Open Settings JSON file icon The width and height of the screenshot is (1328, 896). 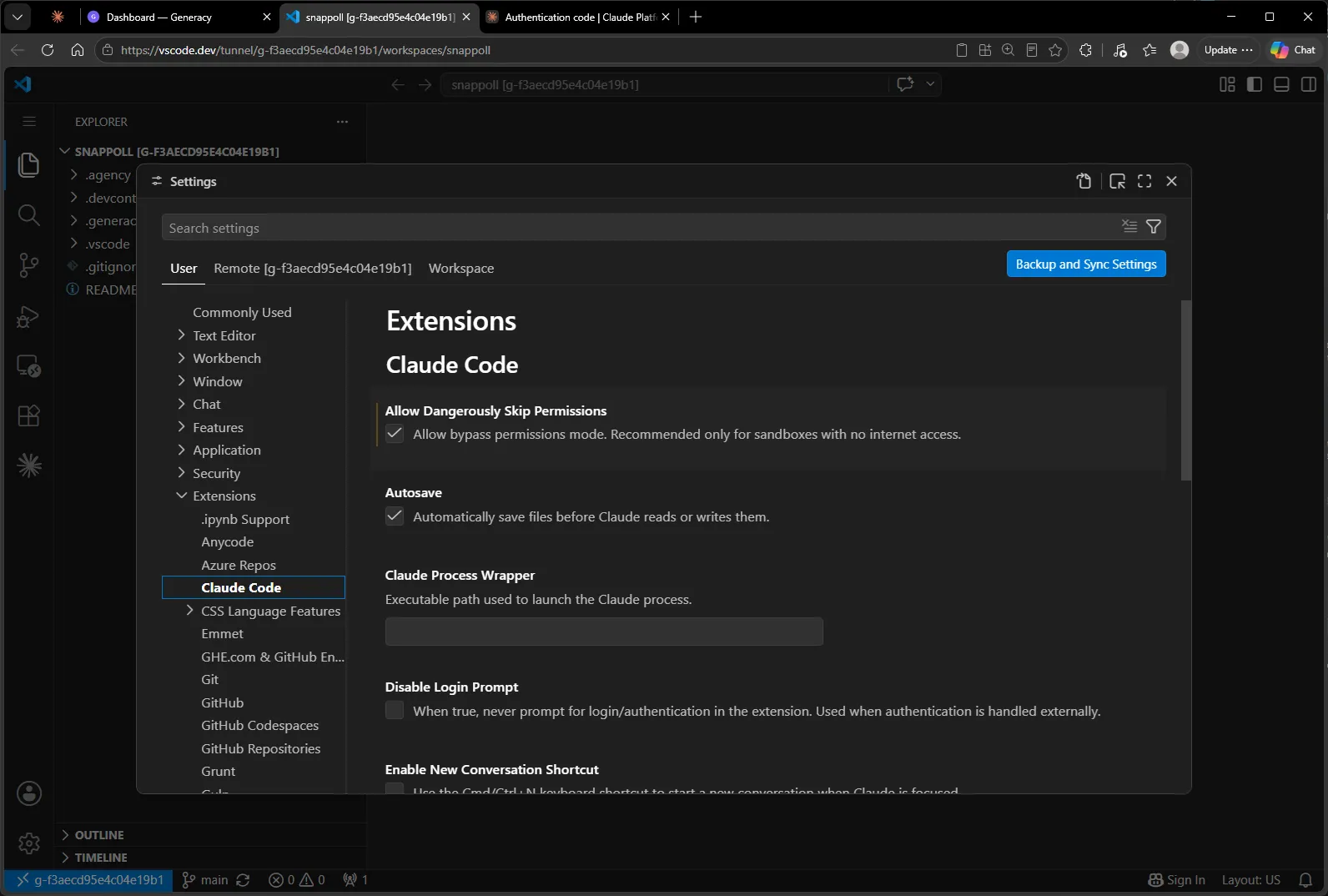click(1084, 181)
